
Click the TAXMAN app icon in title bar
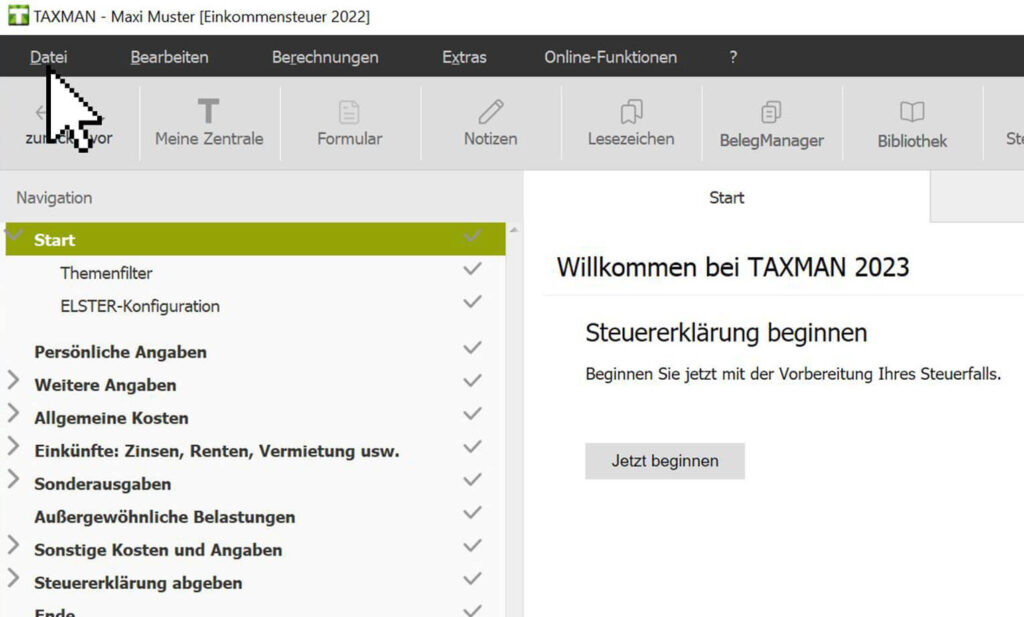click(18, 16)
